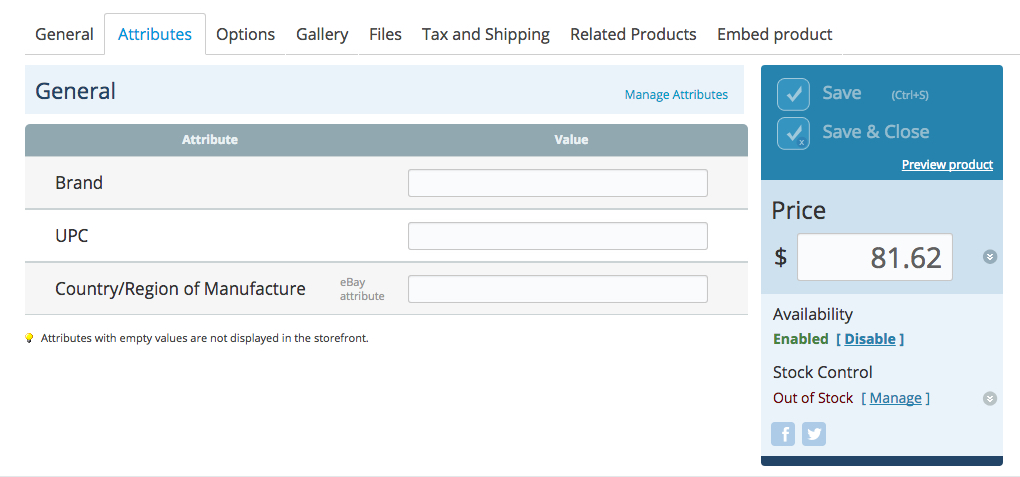
Task: Share product via Facebook icon
Action: point(783,434)
